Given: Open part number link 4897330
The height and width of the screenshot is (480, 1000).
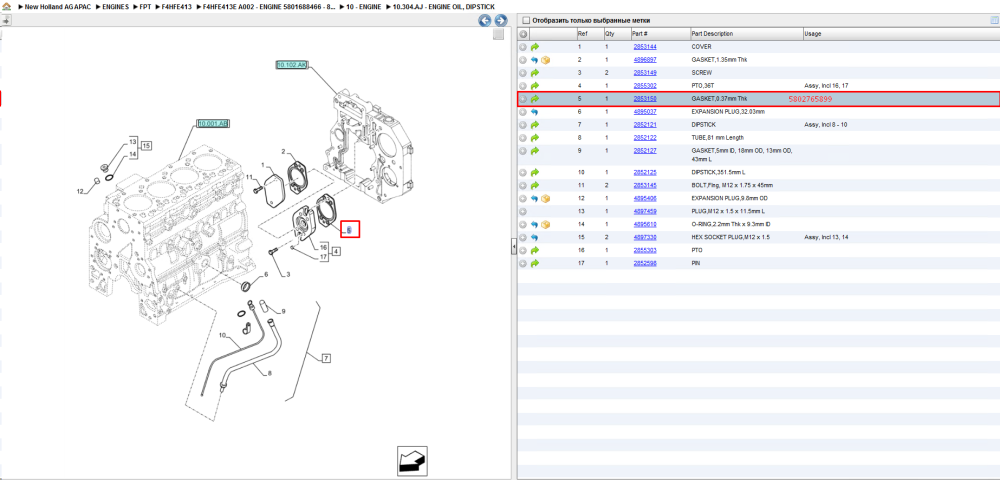Looking at the screenshot, I should [645, 237].
